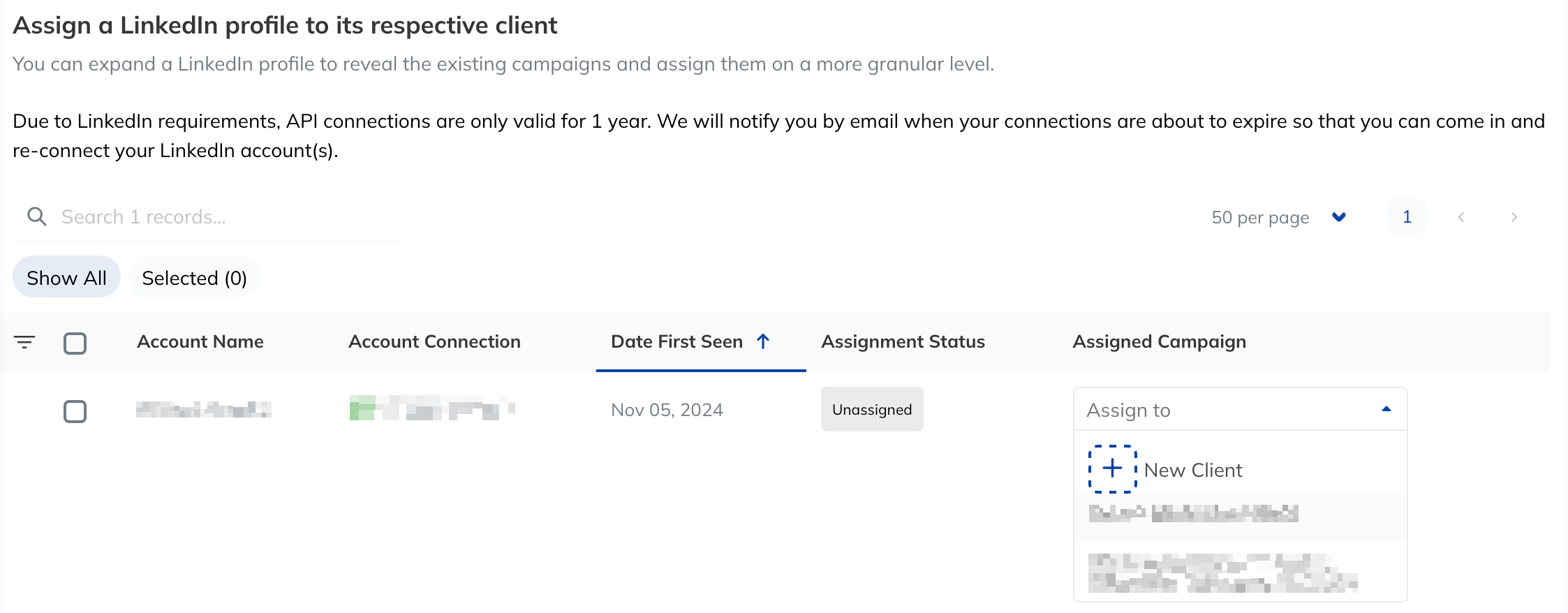Viewport: 1568px width, 613px height.
Task: Click page number 1 button
Action: click(1407, 217)
